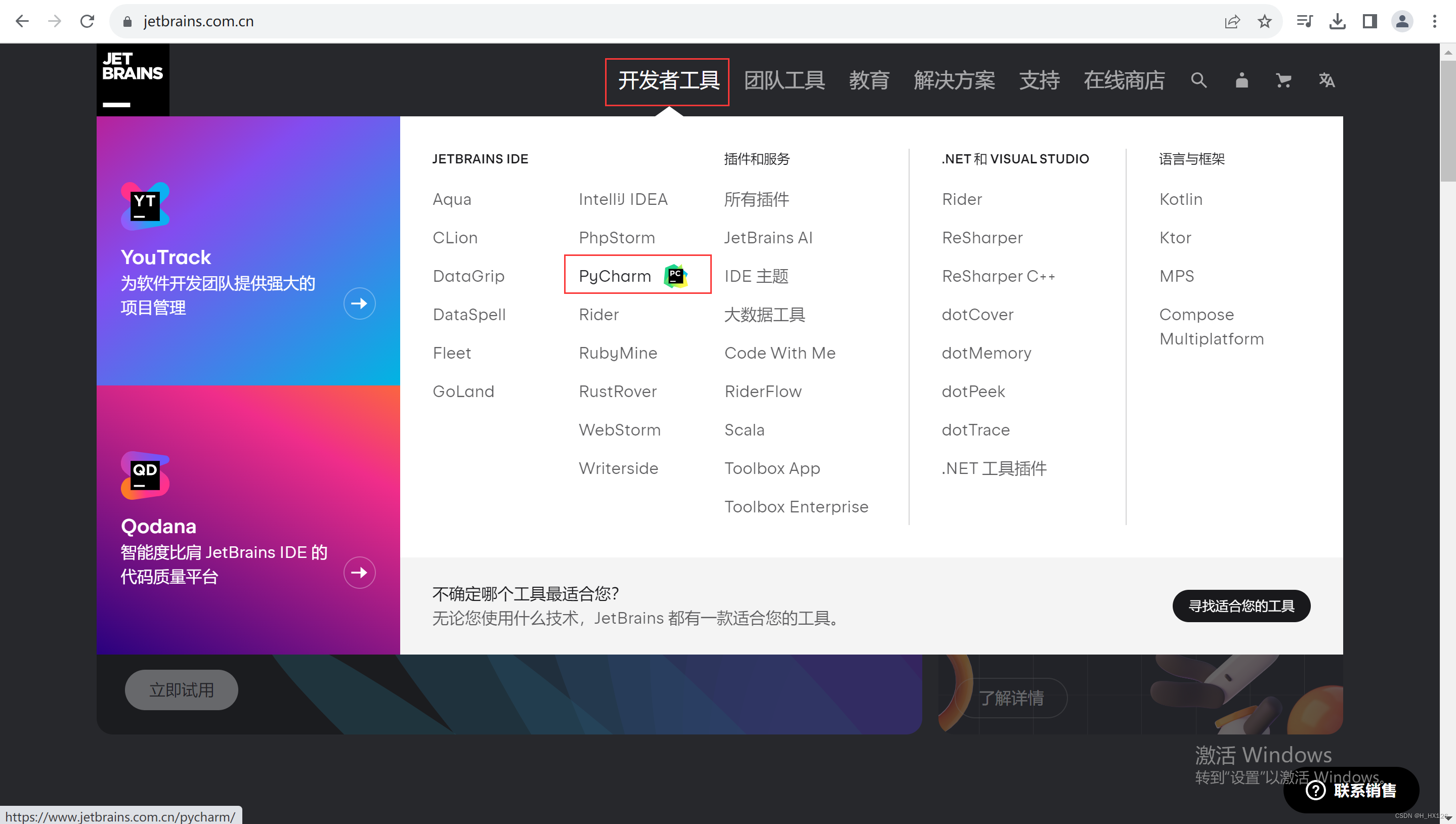Viewport: 1456px width, 824px height.
Task: Open the account profile icon in header
Action: point(1241,80)
